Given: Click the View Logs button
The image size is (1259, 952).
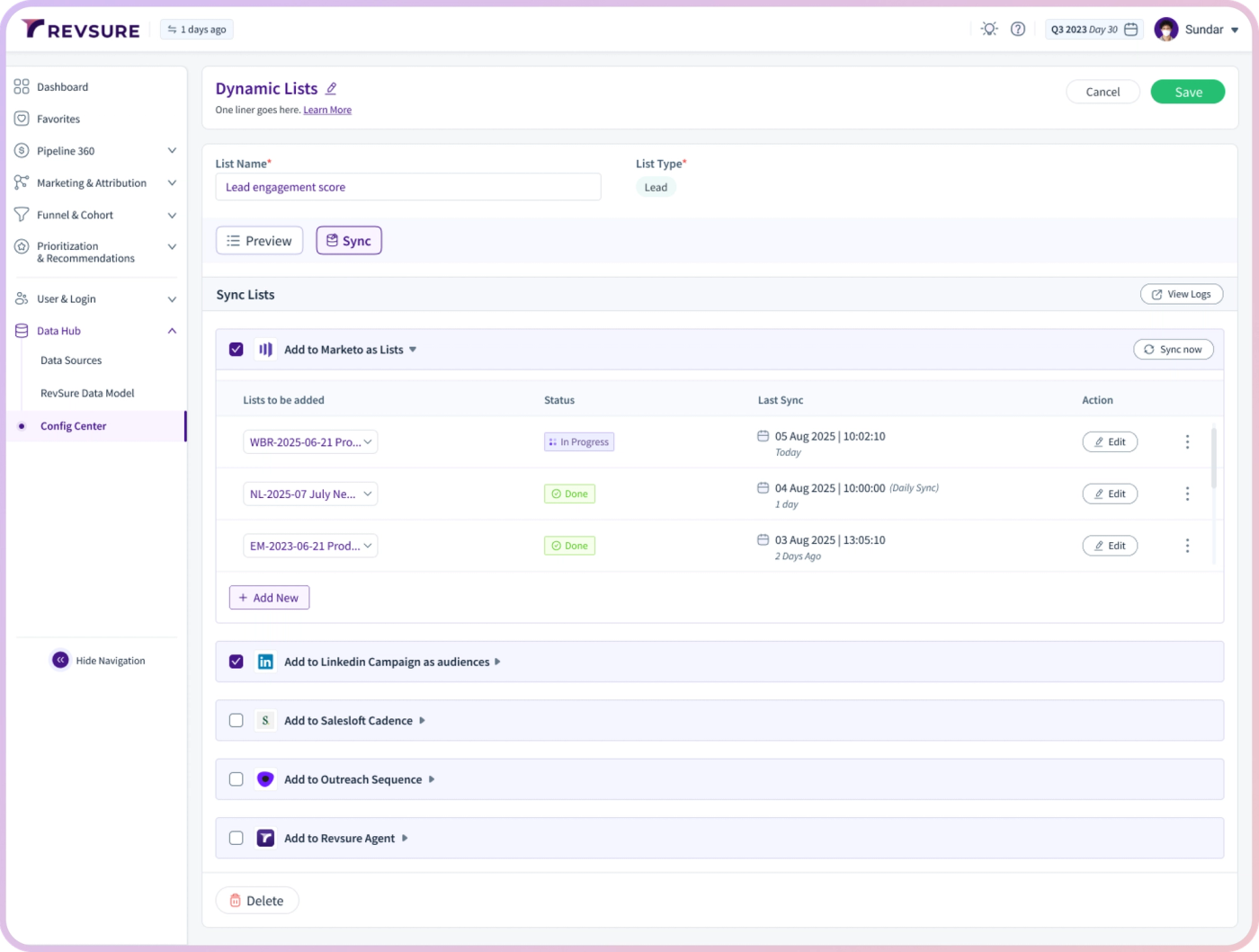Looking at the screenshot, I should (1182, 294).
